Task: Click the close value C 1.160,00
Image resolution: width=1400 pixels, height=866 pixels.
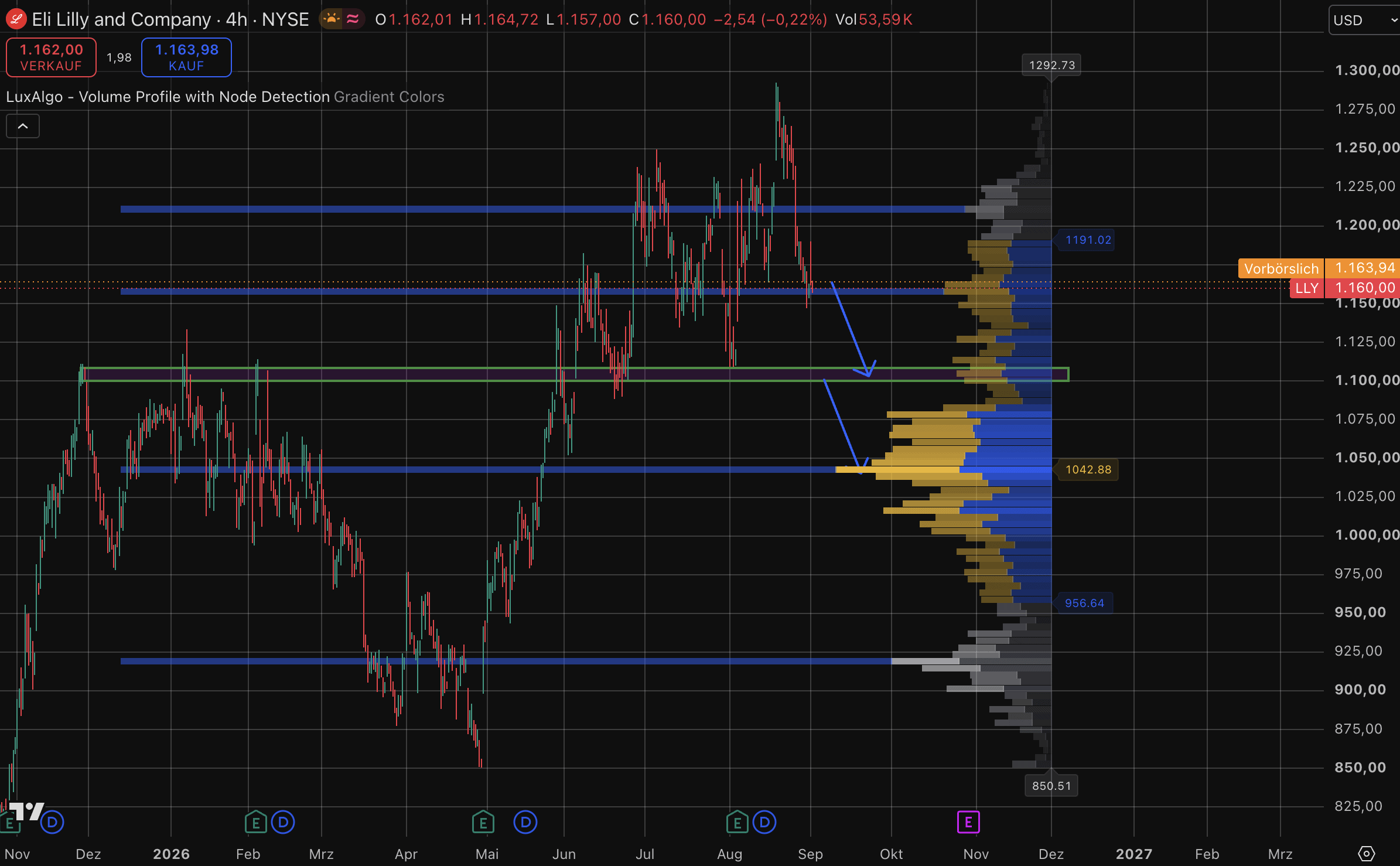Action: (667, 19)
